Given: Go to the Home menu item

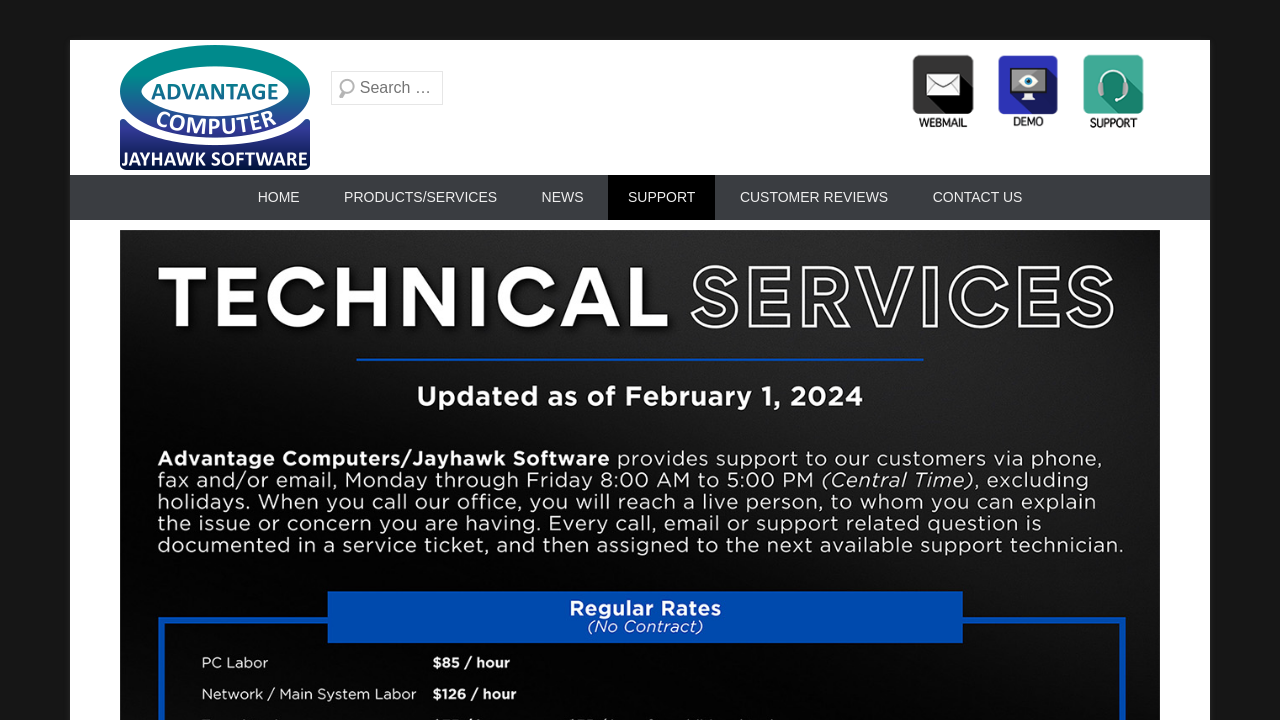Looking at the screenshot, I should coord(278,197).
